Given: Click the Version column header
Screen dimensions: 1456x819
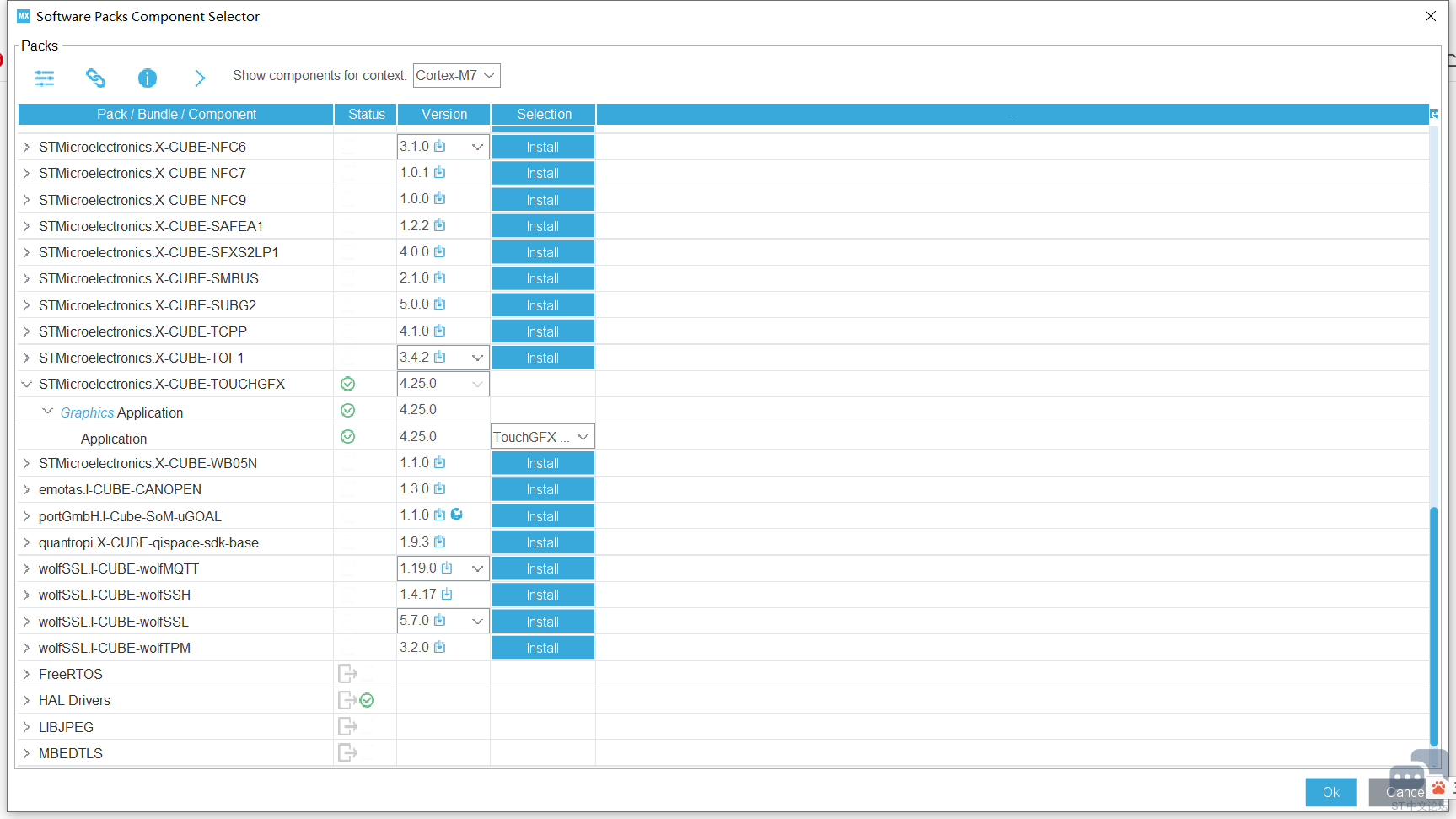Looking at the screenshot, I should tap(444, 114).
